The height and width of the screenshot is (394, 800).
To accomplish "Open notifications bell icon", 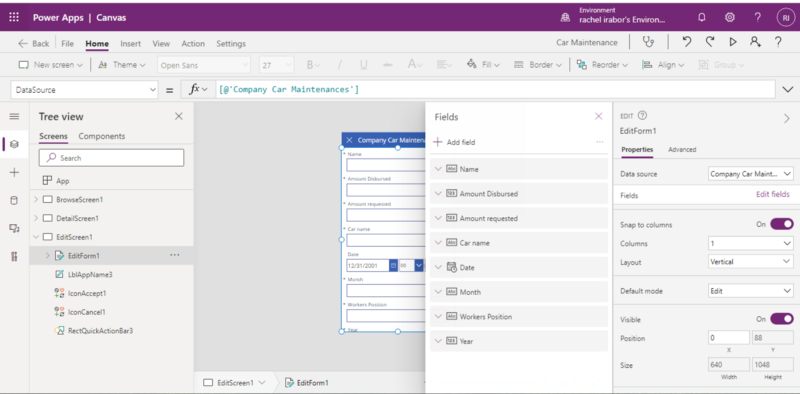I will pos(702,17).
